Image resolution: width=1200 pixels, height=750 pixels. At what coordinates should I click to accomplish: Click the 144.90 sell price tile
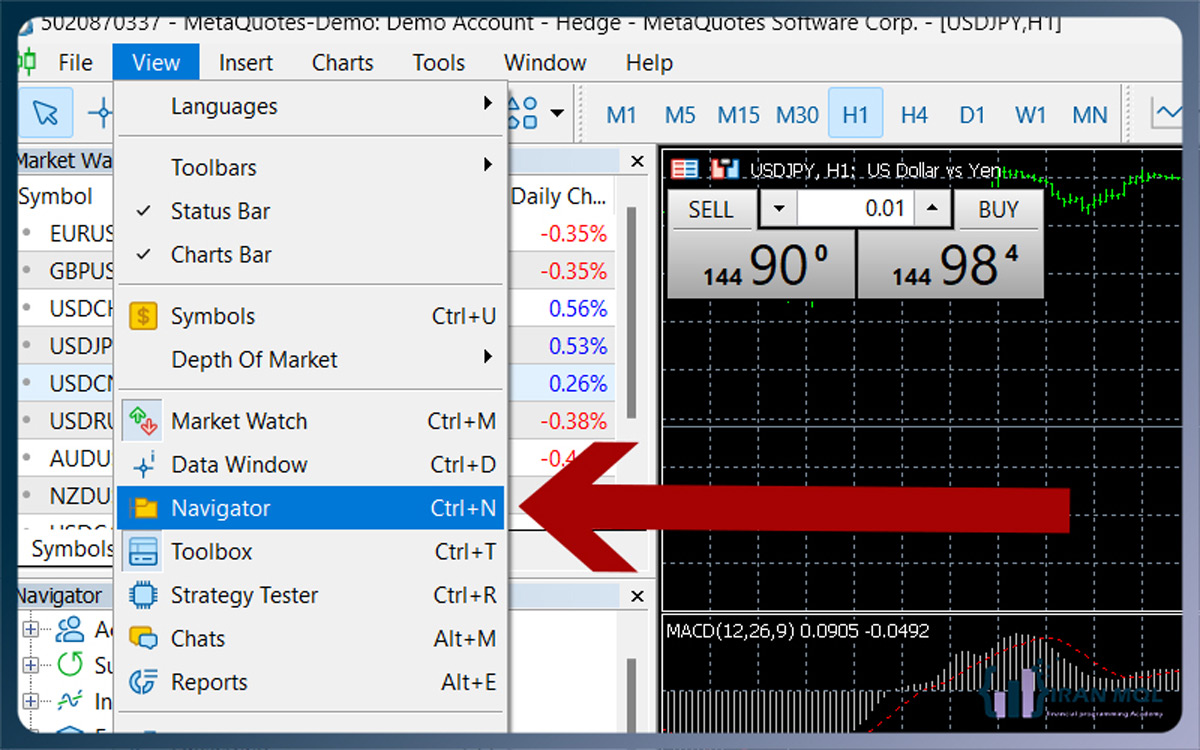click(762, 264)
